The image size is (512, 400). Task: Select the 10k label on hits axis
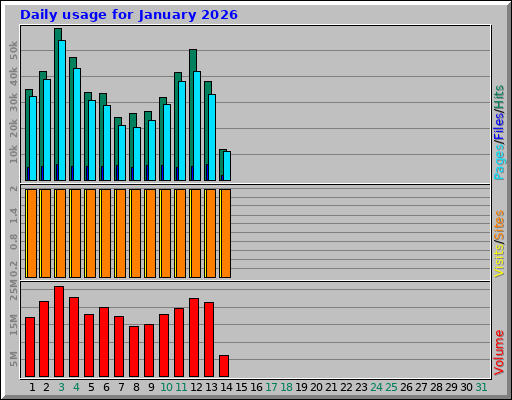[x=13, y=154]
